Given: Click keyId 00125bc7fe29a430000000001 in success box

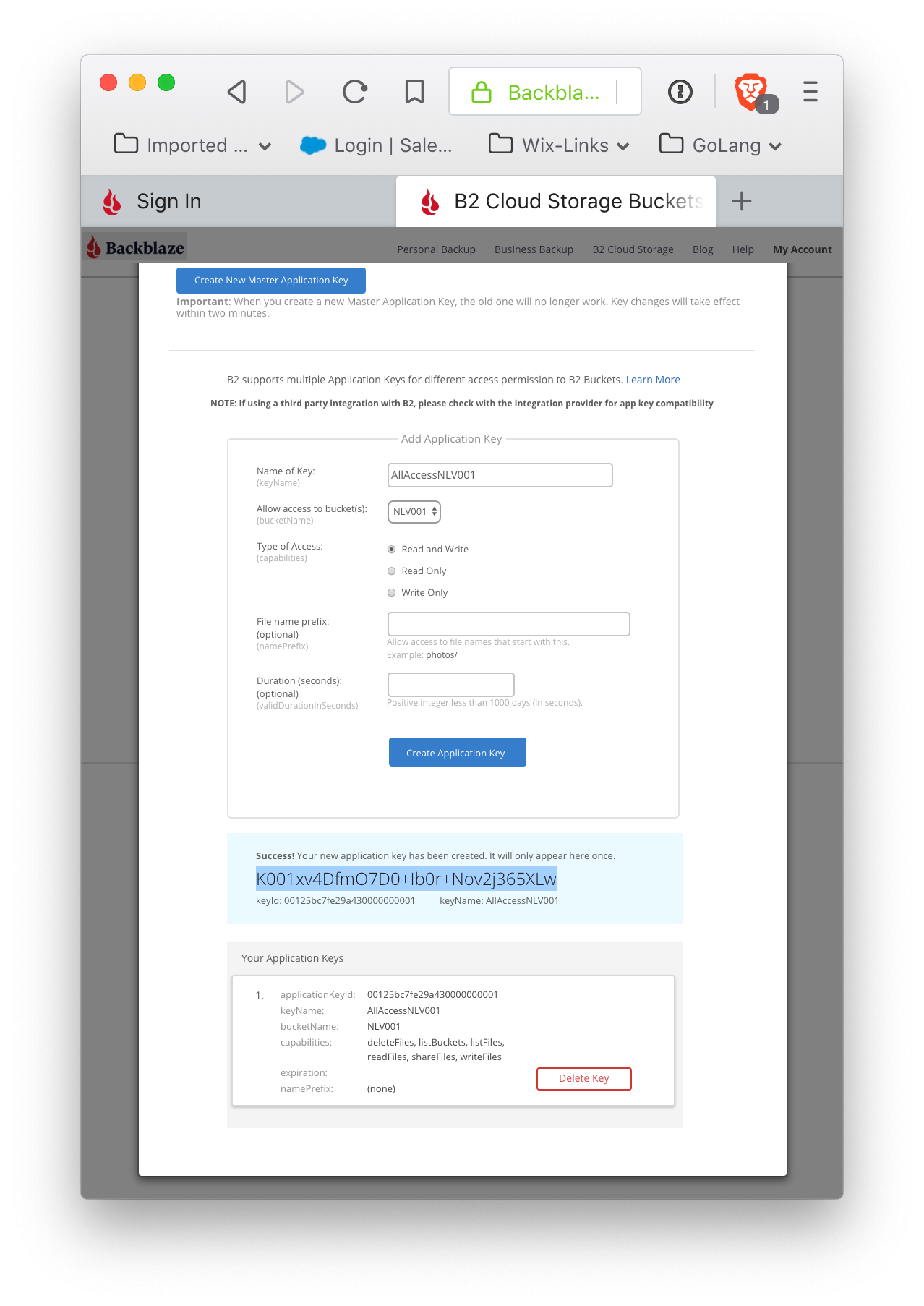Looking at the screenshot, I should (335, 901).
